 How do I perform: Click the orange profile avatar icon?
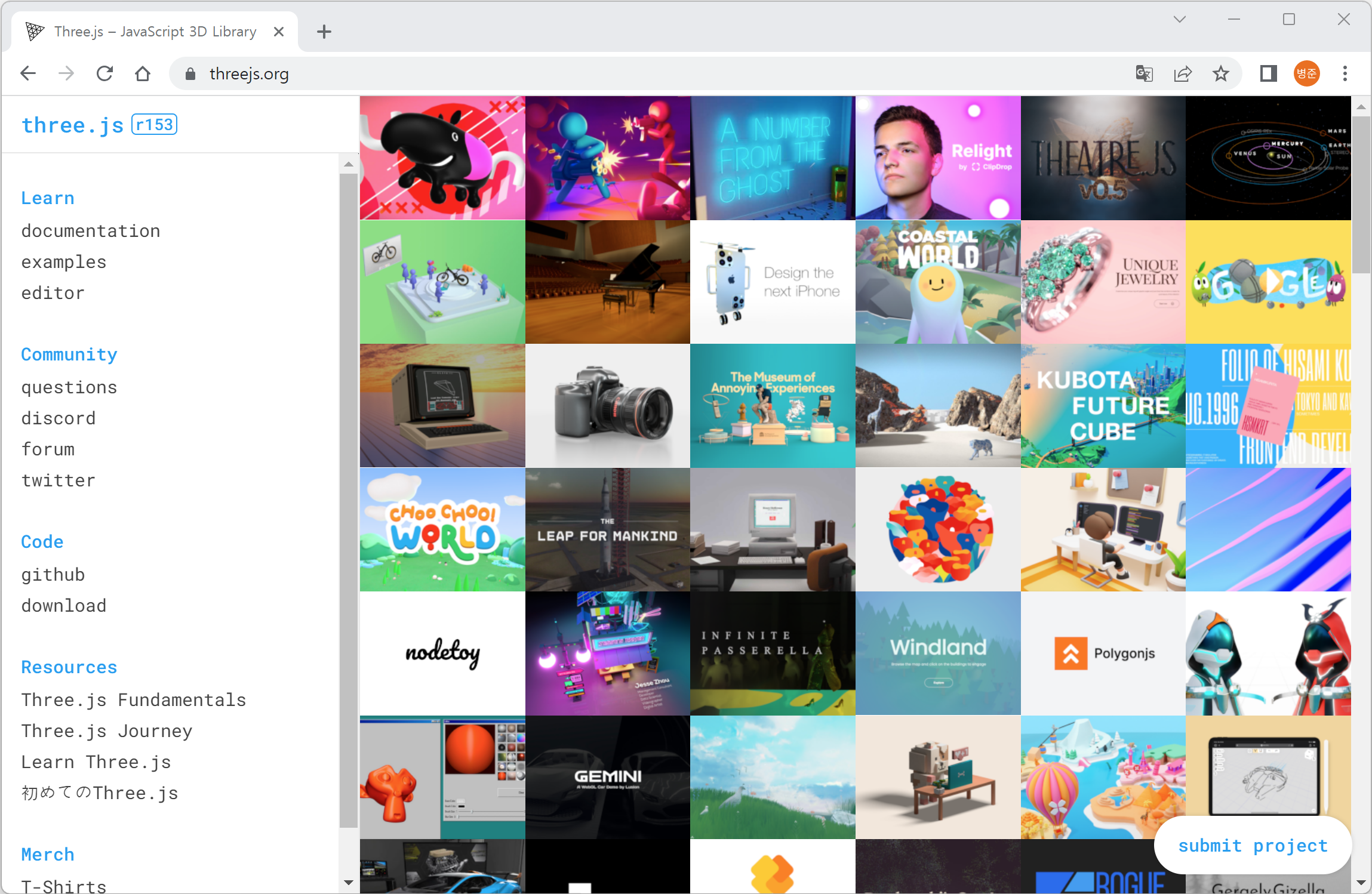(1306, 73)
